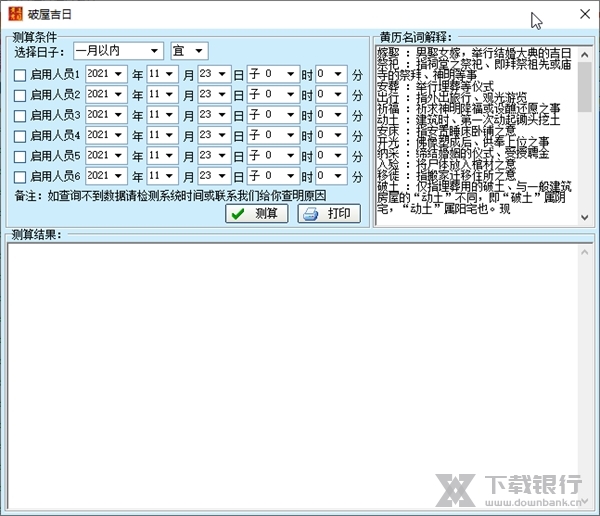
Task: Open the 一月以内 date range dropdown
Action: [x=118, y=51]
